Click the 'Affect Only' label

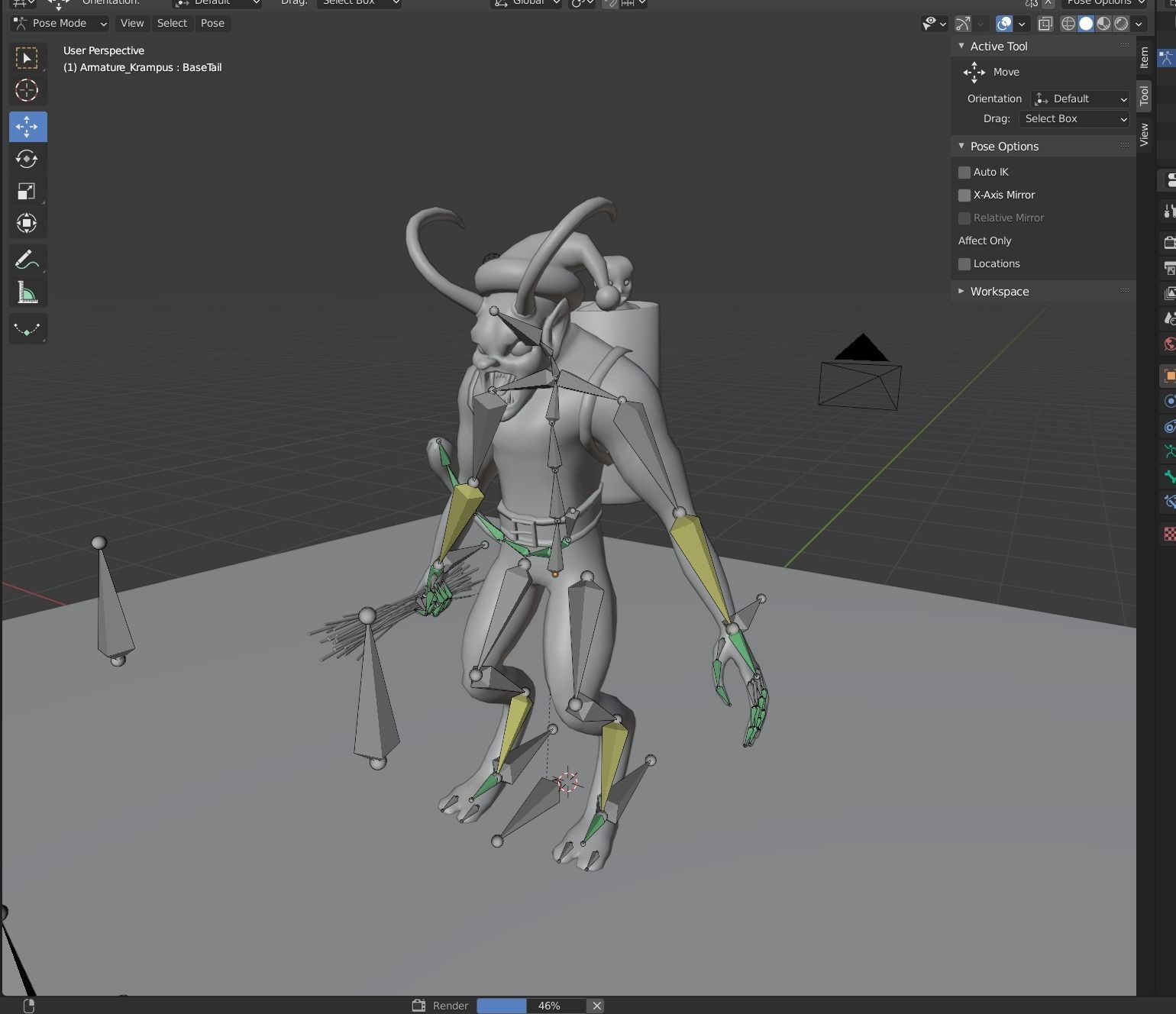click(x=984, y=241)
